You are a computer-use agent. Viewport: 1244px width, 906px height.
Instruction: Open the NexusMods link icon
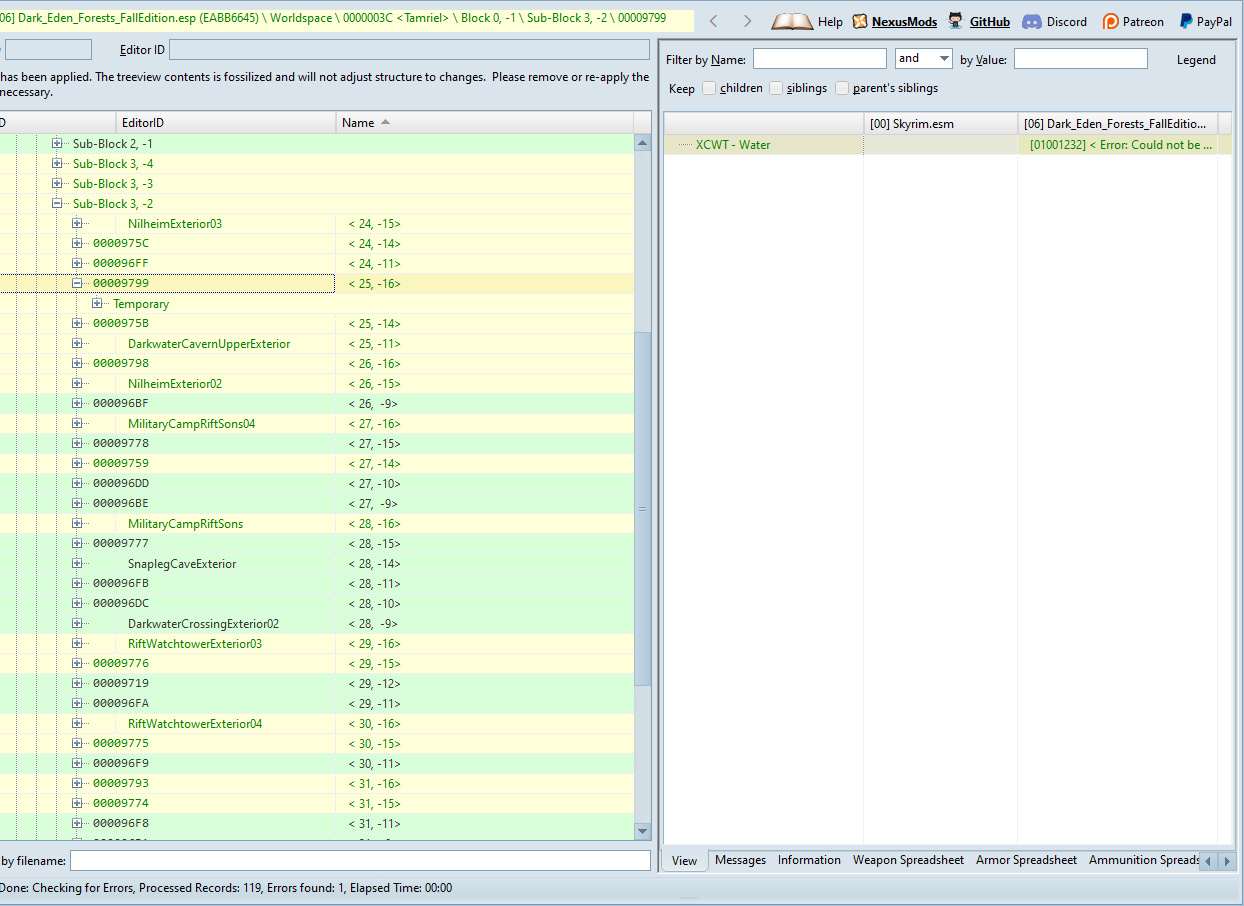pyautogui.click(x=860, y=21)
